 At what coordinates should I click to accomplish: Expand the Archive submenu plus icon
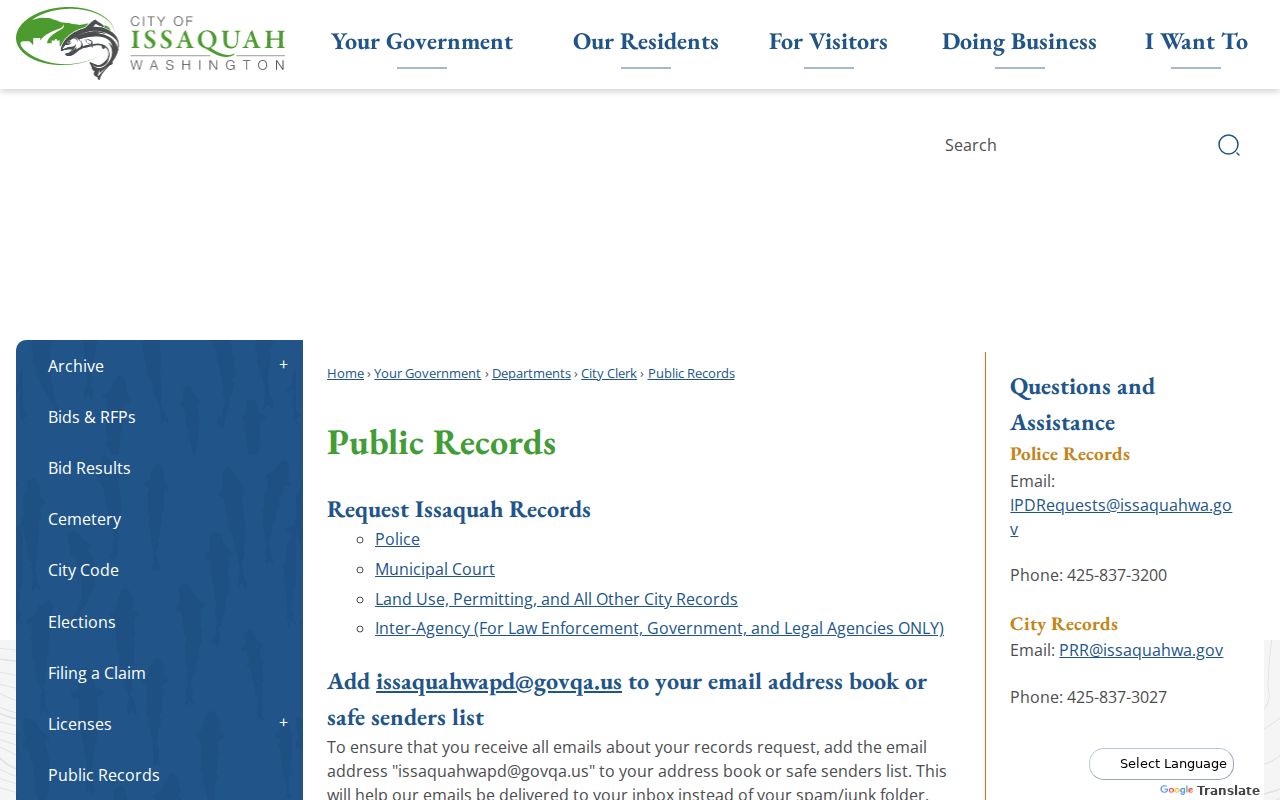pyautogui.click(x=283, y=365)
